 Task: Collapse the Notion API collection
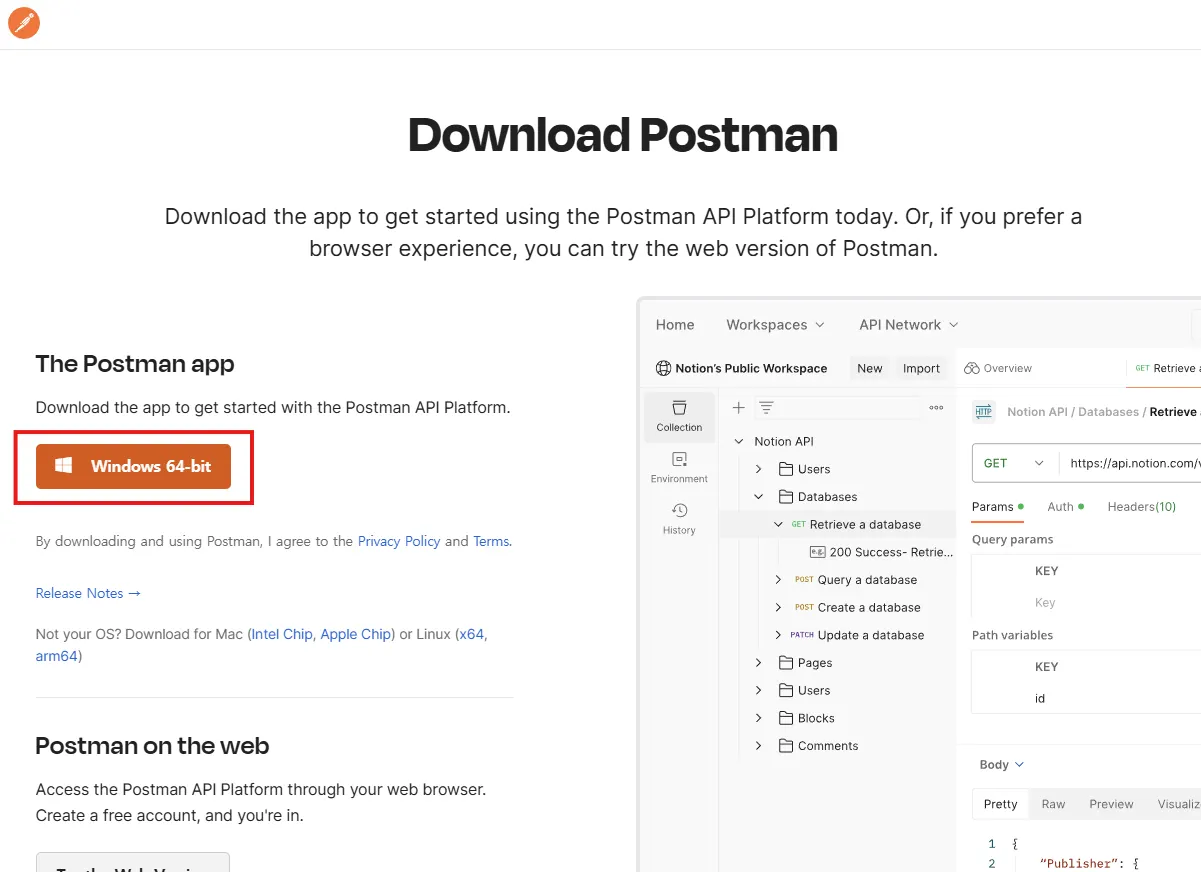pos(739,441)
